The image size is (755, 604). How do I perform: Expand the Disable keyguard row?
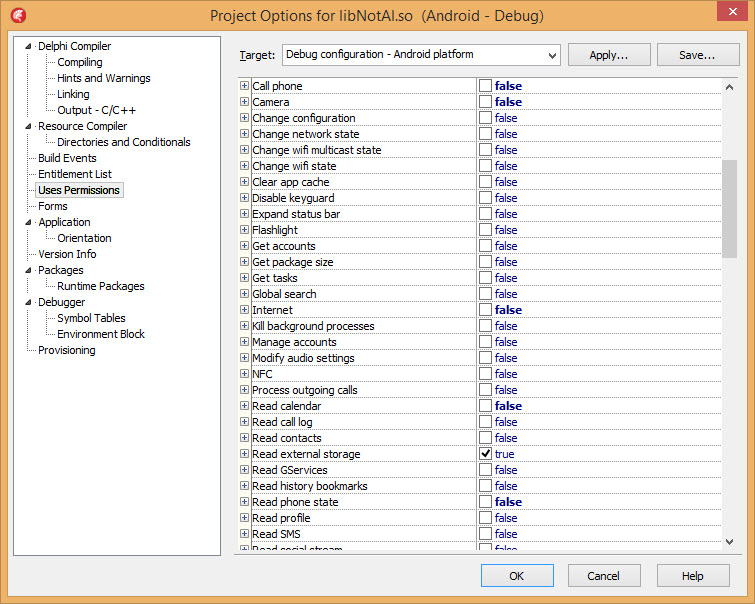244,198
